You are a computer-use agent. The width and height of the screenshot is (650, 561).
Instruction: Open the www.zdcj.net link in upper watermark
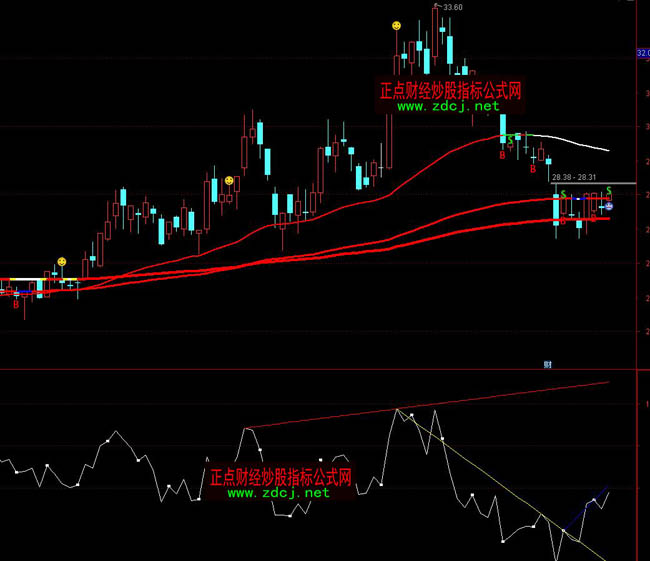click(x=448, y=106)
